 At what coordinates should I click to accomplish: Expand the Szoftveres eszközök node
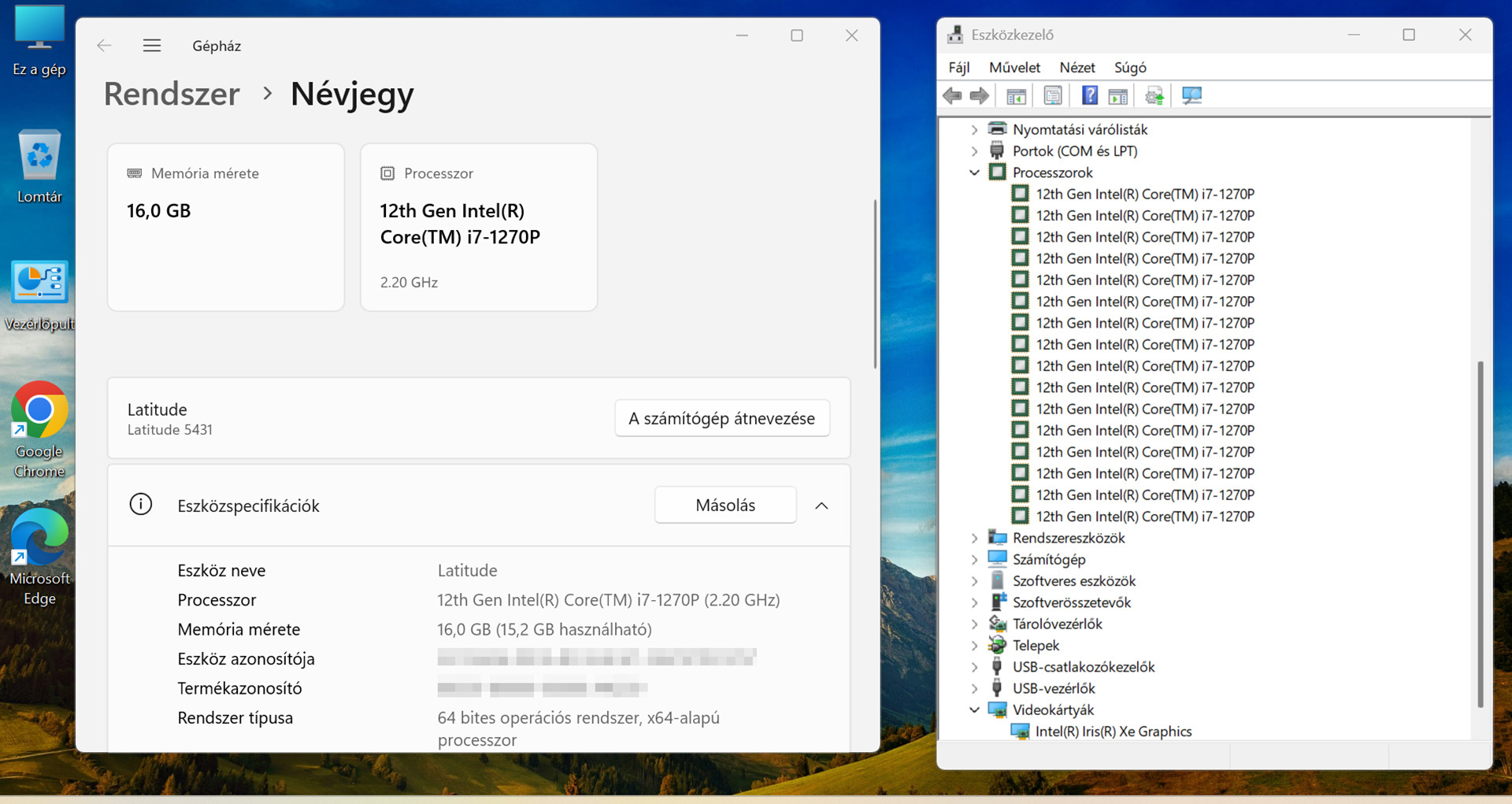[x=975, y=581]
